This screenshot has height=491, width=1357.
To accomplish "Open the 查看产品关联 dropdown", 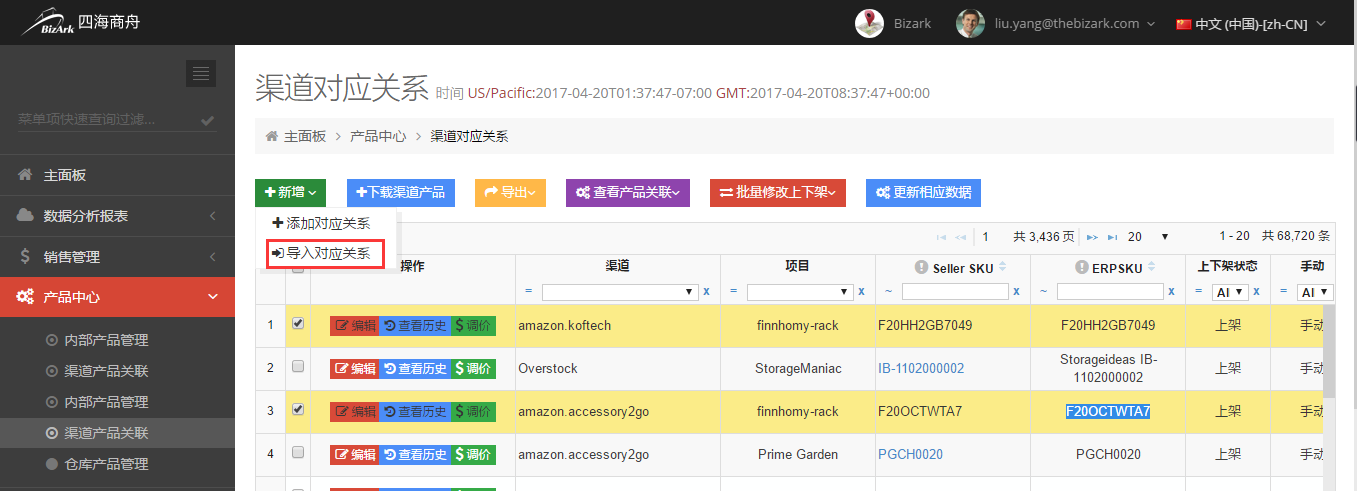I will (x=628, y=193).
